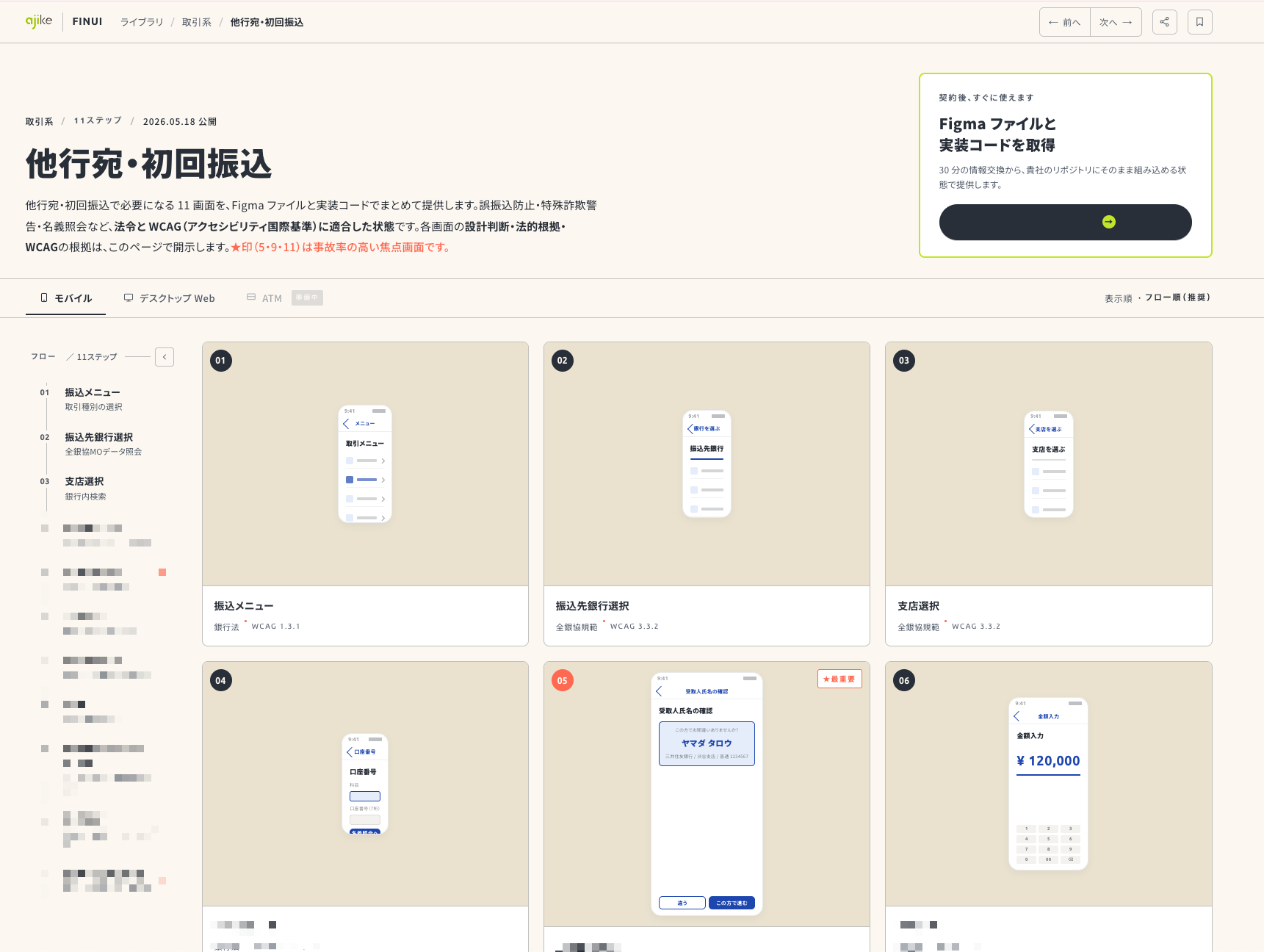Click the share icon button
Image resolution: width=1264 pixels, height=952 pixels.
click(x=1164, y=22)
